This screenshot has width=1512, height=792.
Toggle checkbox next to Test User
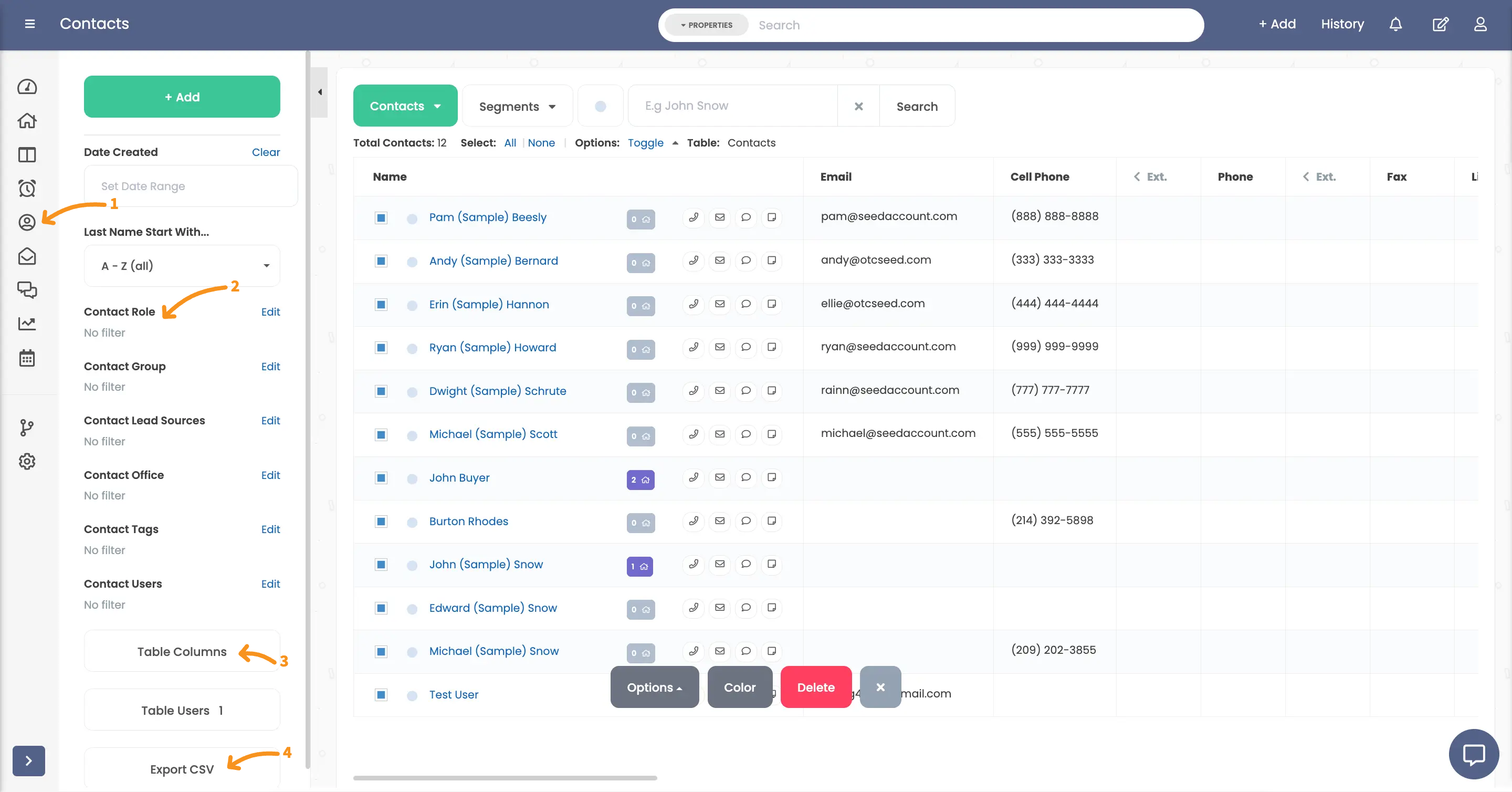tap(381, 694)
